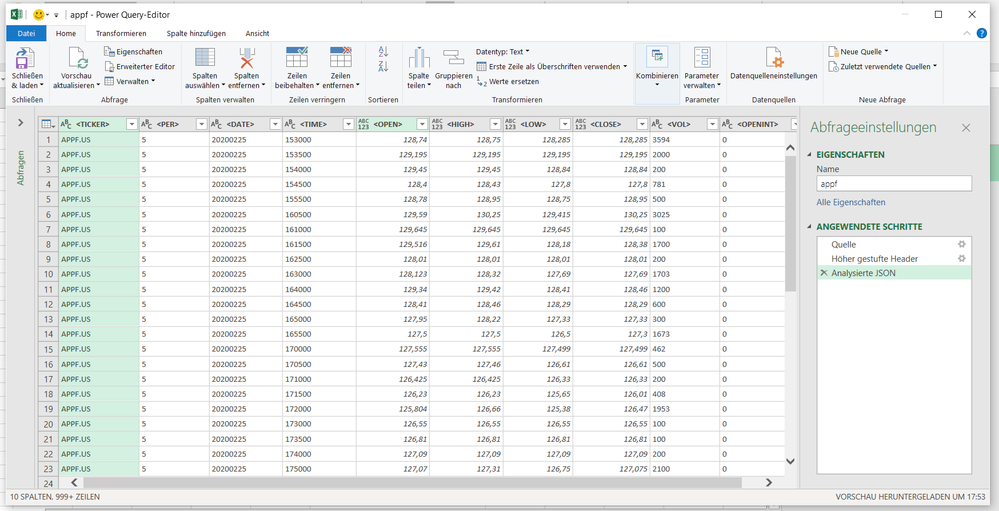The width and height of the screenshot is (999, 511).
Task: Click the Schließen & laden icon
Action: point(27,59)
